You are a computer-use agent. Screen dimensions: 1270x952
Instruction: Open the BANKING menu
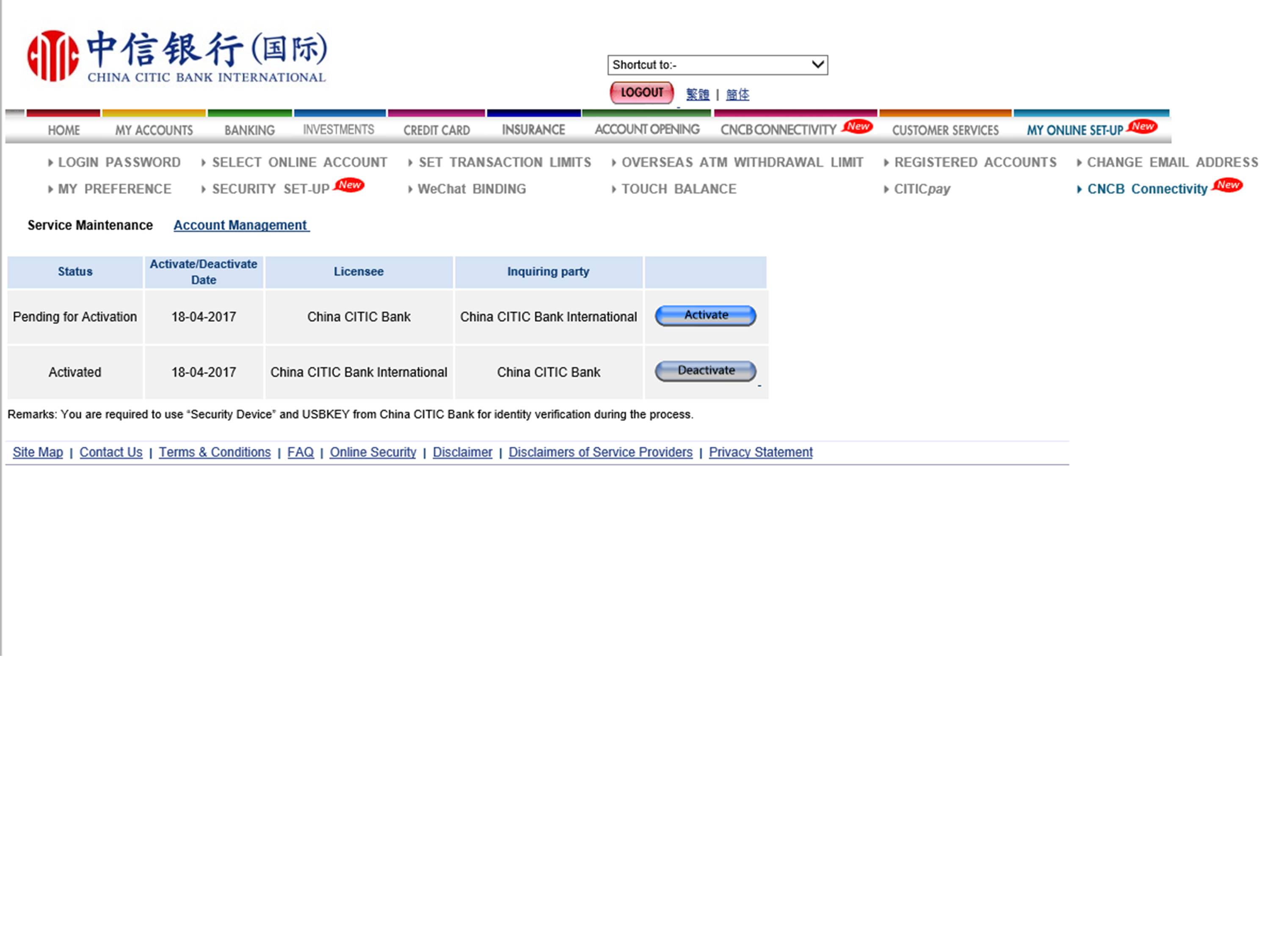point(250,130)
